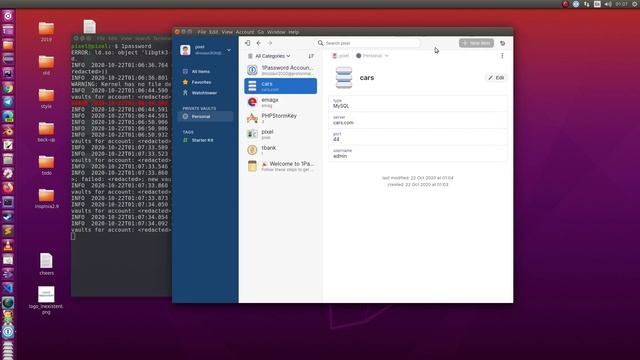Open the three-dot item options menu
This screenshot has width=640, height=360.
(x=502, y=56)
